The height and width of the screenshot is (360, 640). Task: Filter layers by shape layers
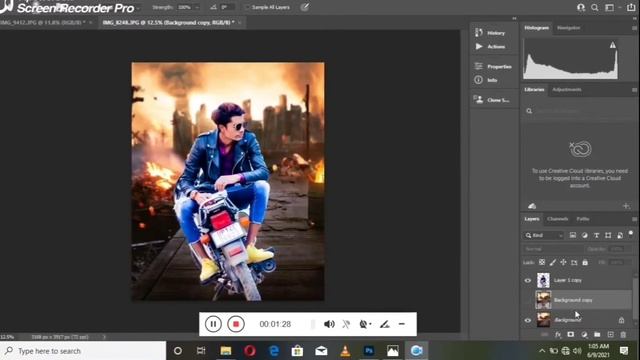(608, 235)
